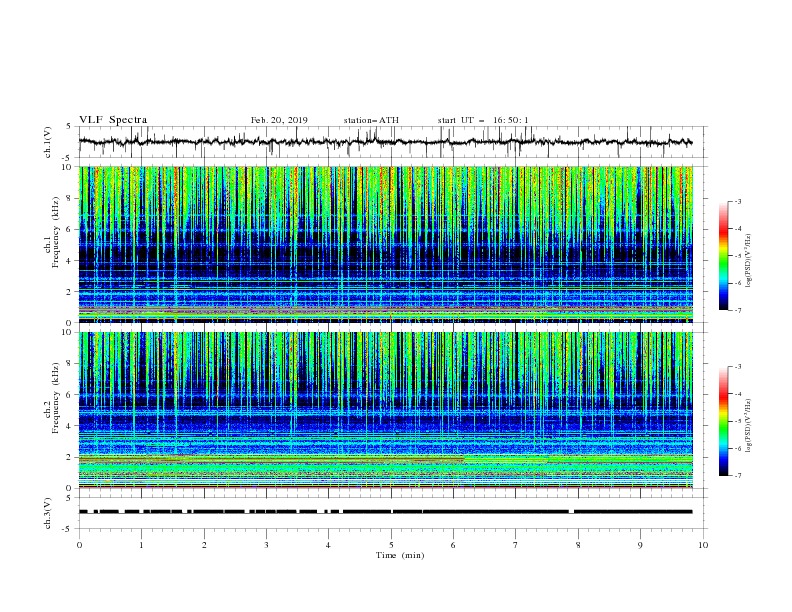Click the 'Time (min)' axis label
The height and width of the screenshot is (612, 792).
tap(400, 555)
